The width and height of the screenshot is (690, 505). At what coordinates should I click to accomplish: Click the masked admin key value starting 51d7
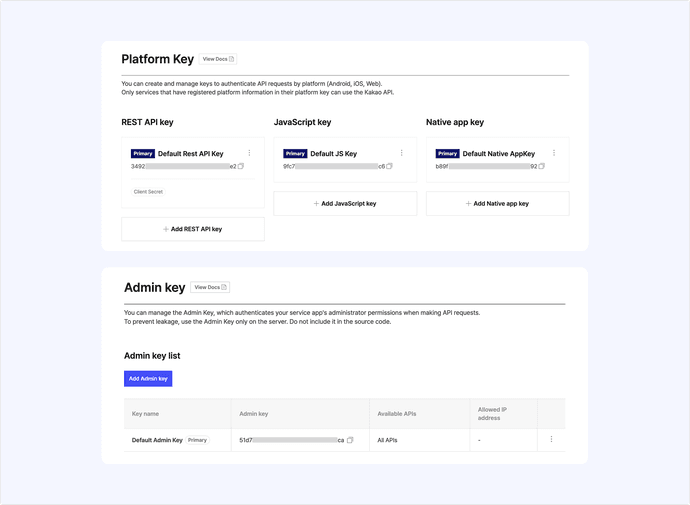click(x=291, y=440)
